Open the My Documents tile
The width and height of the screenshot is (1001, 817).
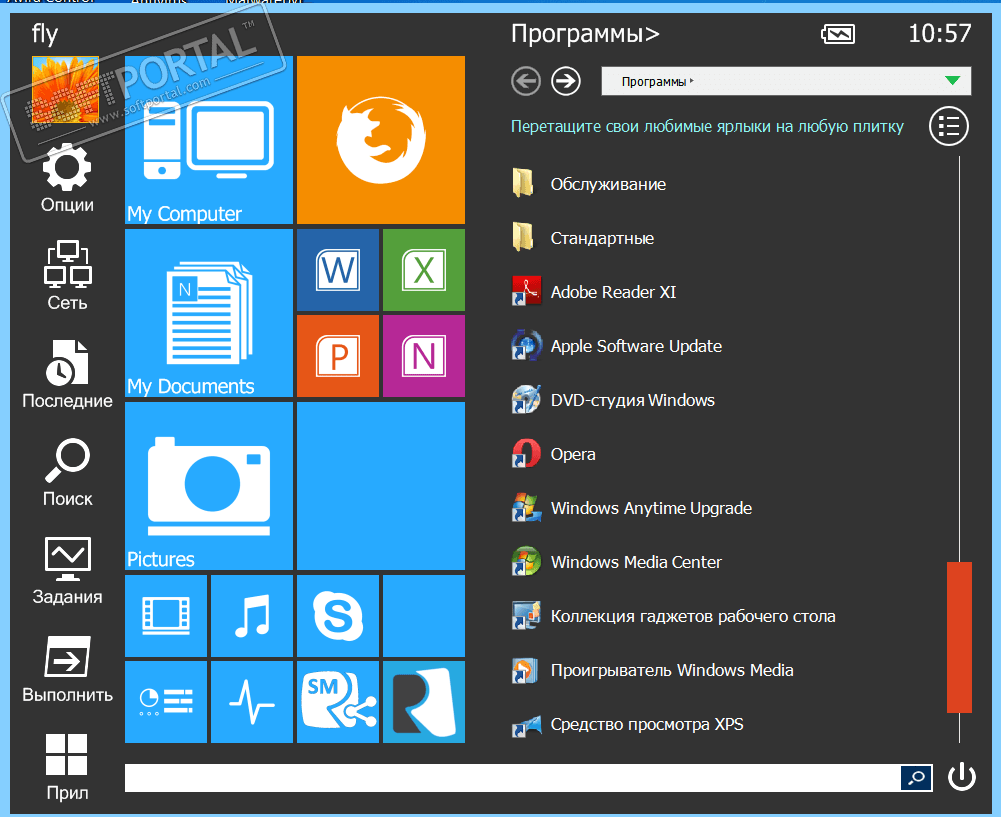click(x=209, y=313)
